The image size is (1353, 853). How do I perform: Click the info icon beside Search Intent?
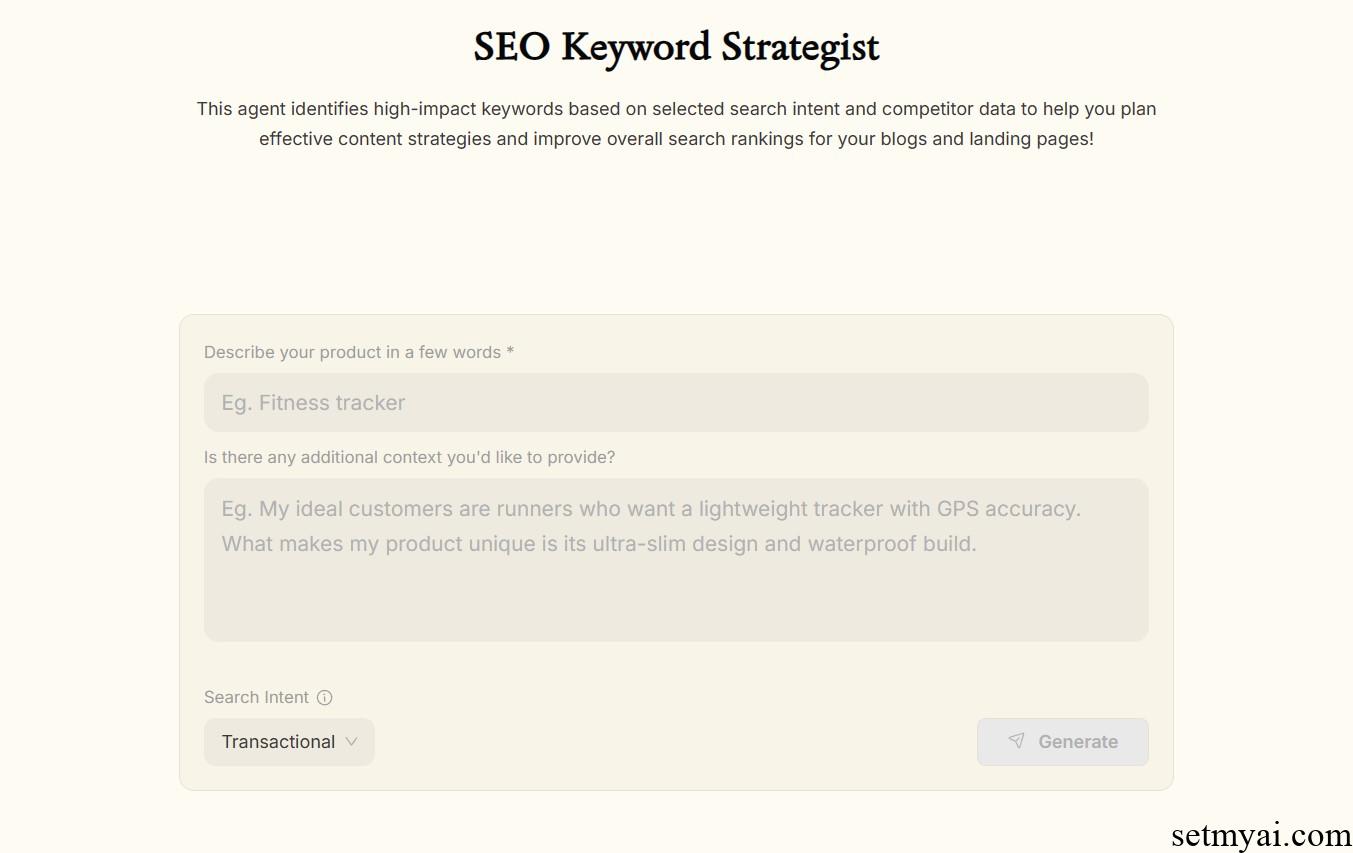point(324,698)
